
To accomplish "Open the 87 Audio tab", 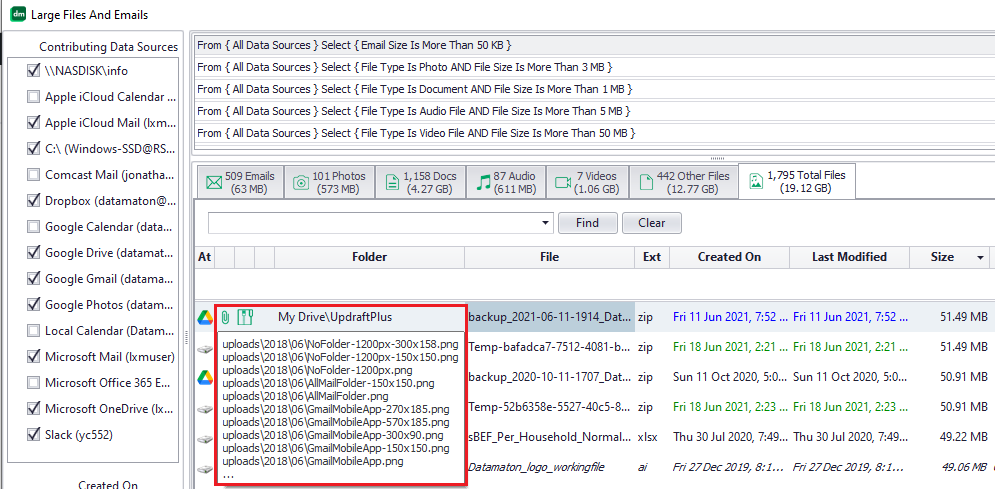I will [506, 183].
